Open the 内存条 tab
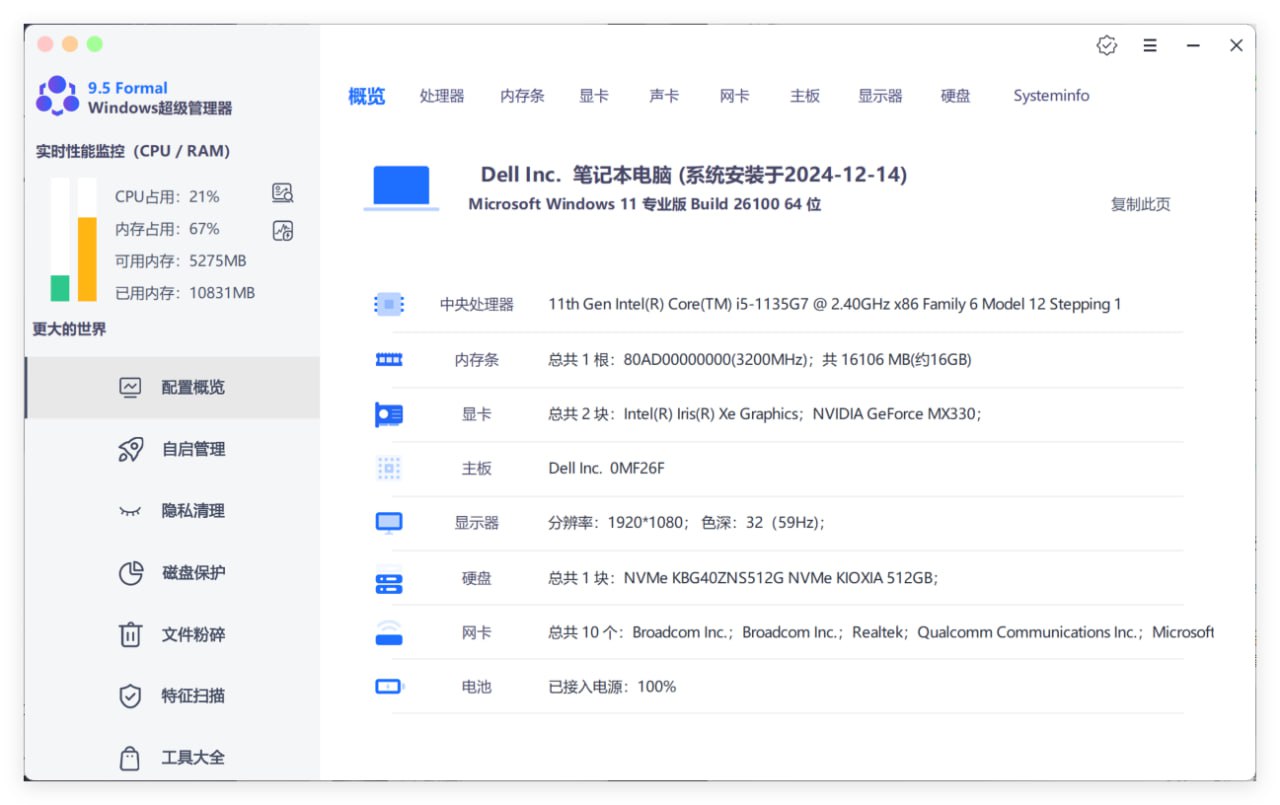 [x=522, y=96]
